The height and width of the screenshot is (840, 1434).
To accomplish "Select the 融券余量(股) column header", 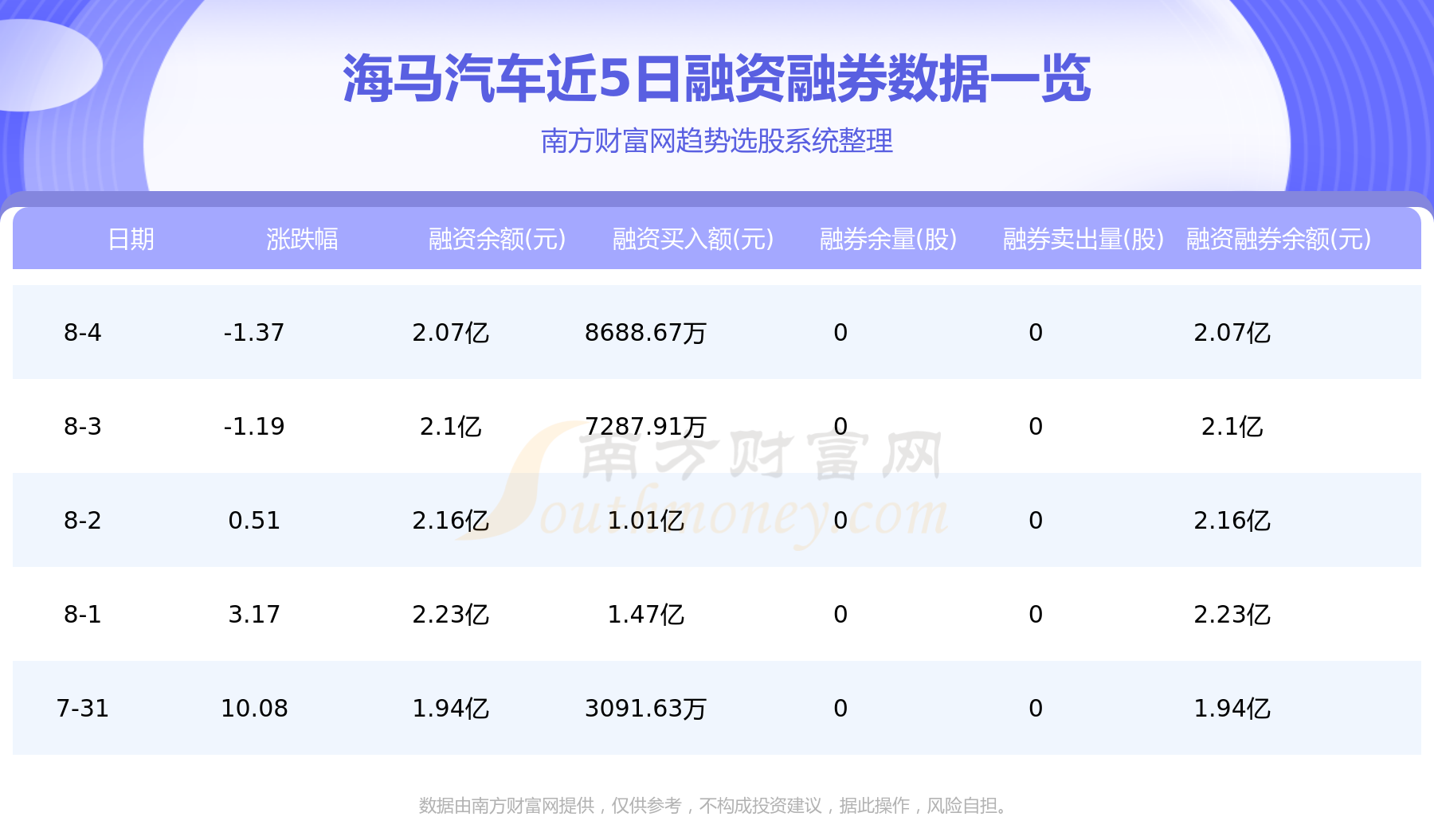I will [888, 239].
